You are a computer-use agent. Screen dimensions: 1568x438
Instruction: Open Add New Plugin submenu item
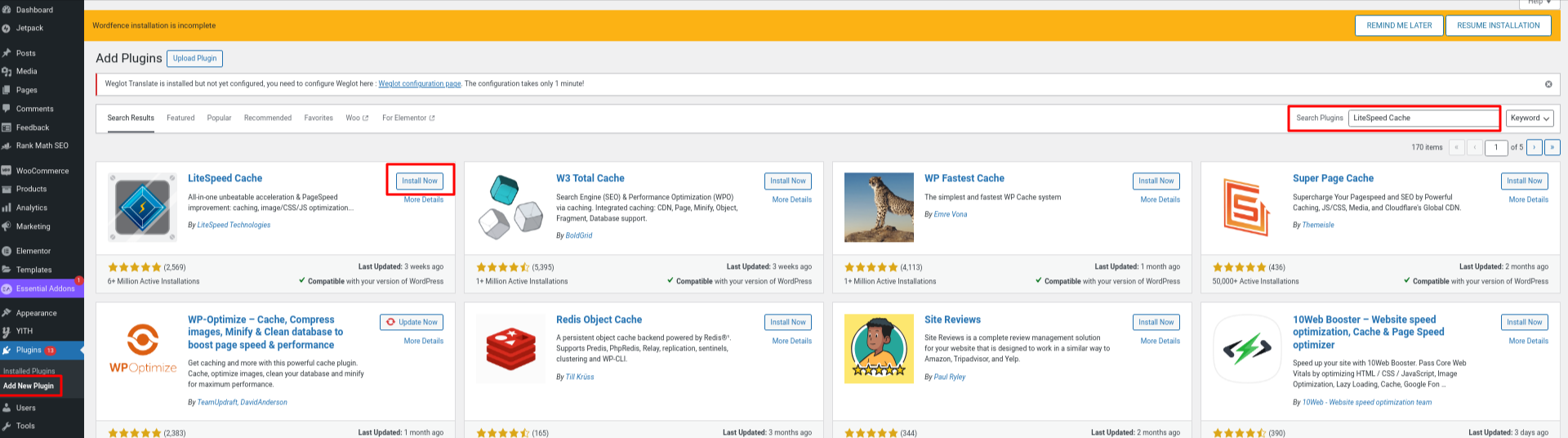point(29,386)
